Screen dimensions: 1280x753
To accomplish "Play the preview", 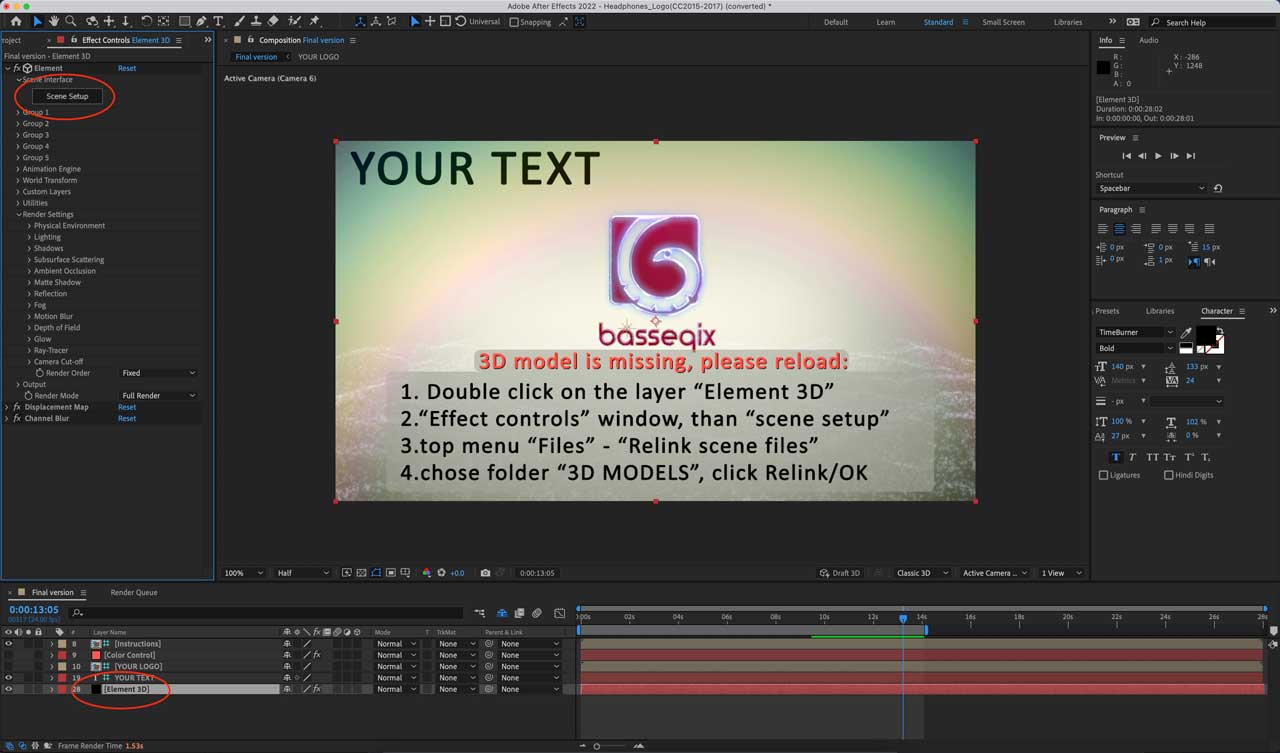I will click(x=1158, y=156).
